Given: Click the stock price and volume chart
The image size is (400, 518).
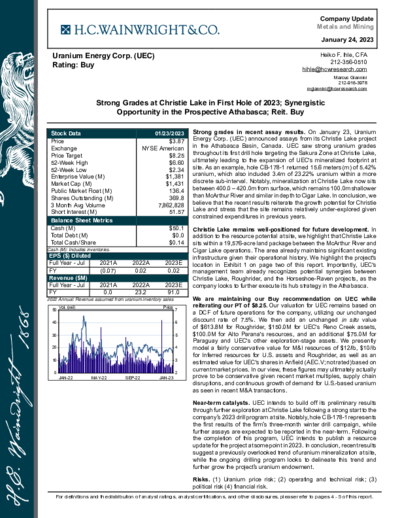Looking at the screenshot, I should click(x=117, y=342).
